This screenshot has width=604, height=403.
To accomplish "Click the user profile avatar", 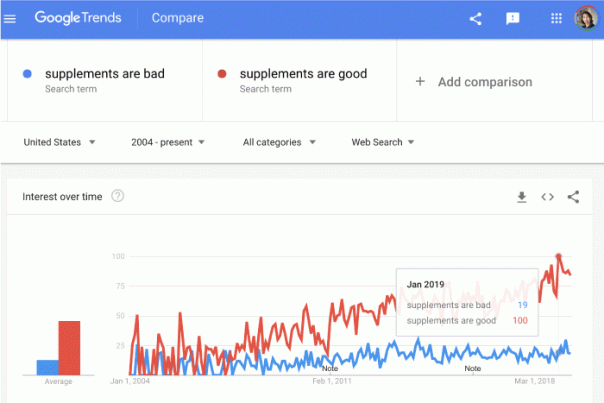I will (x=585, y=18).
